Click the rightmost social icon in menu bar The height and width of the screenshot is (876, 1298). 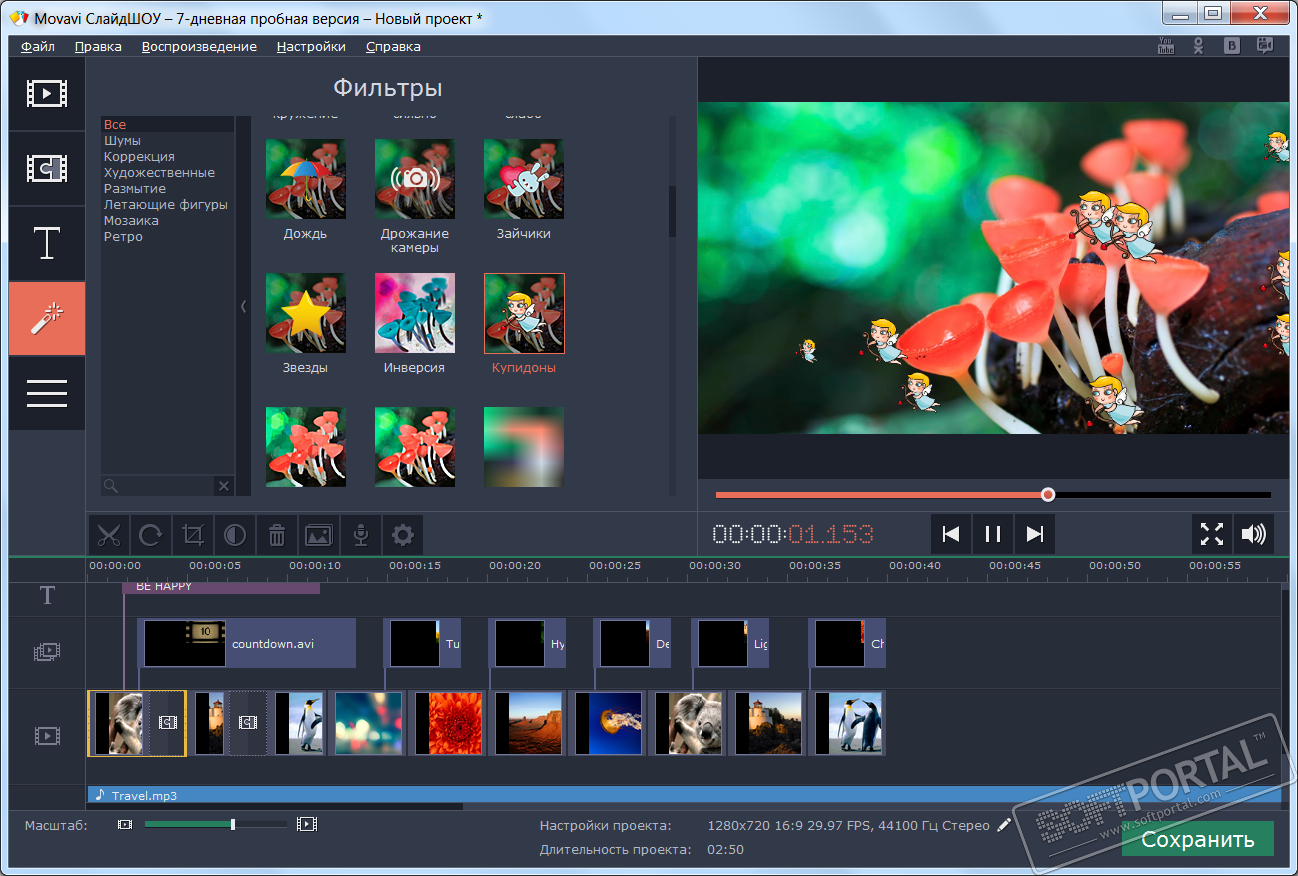[1265, 45]
